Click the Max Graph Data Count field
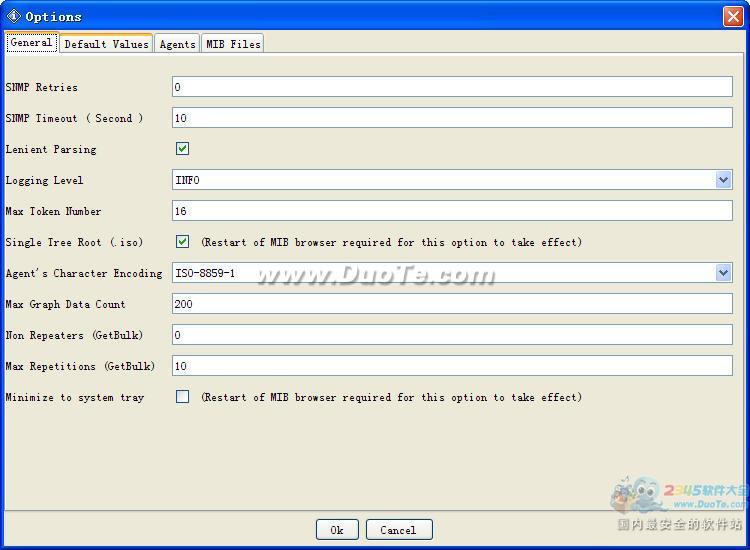 [x=452, y=304]
